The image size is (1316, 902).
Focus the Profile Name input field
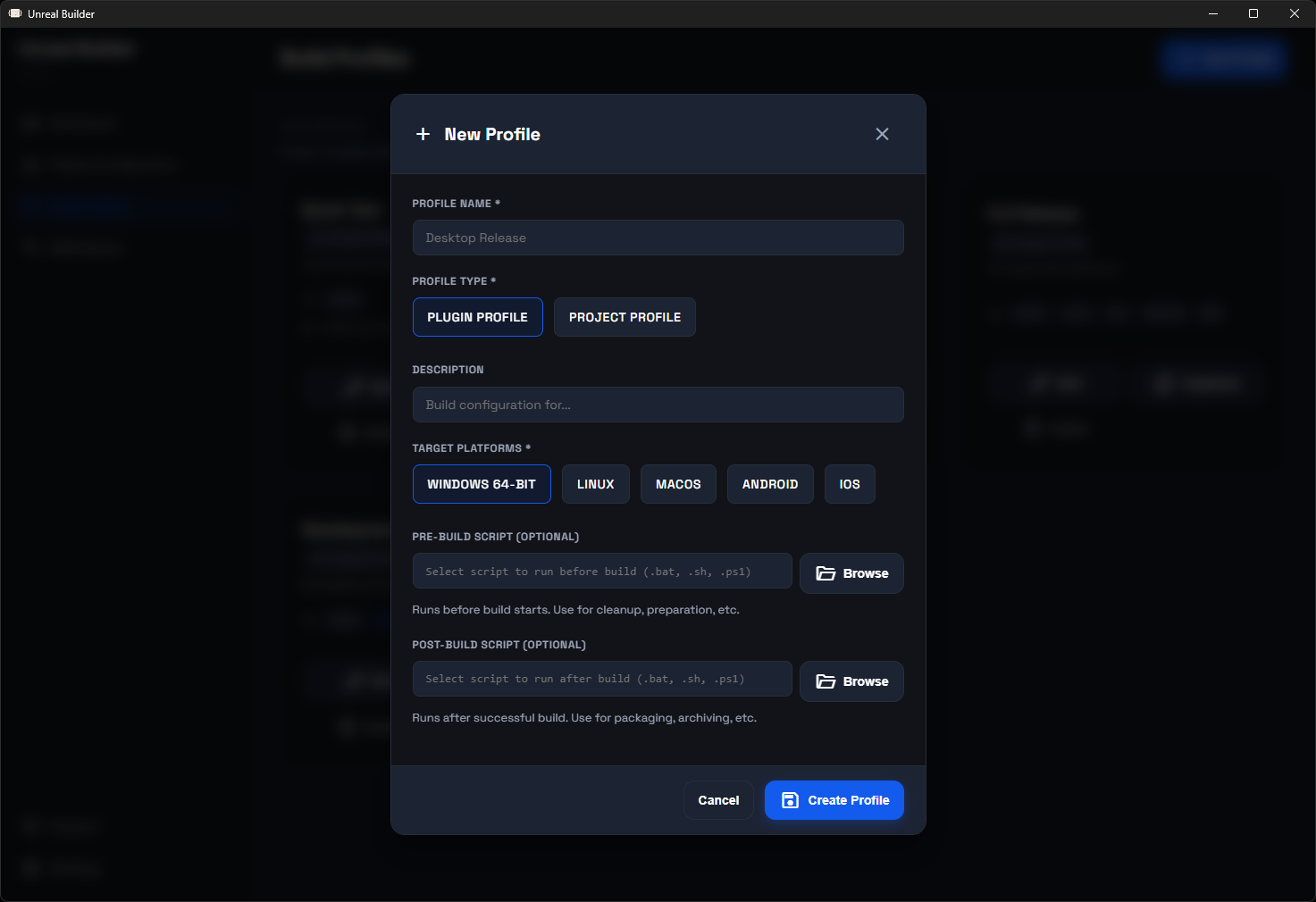[x=658, y=238]
